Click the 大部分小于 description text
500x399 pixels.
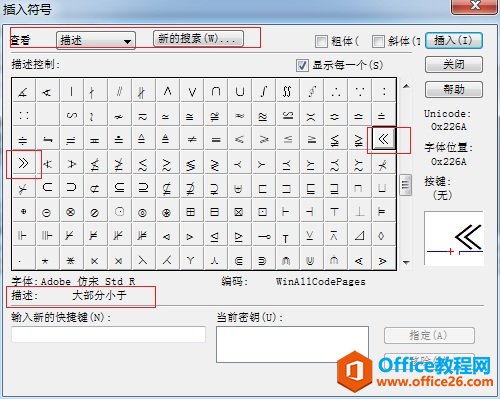99,295
